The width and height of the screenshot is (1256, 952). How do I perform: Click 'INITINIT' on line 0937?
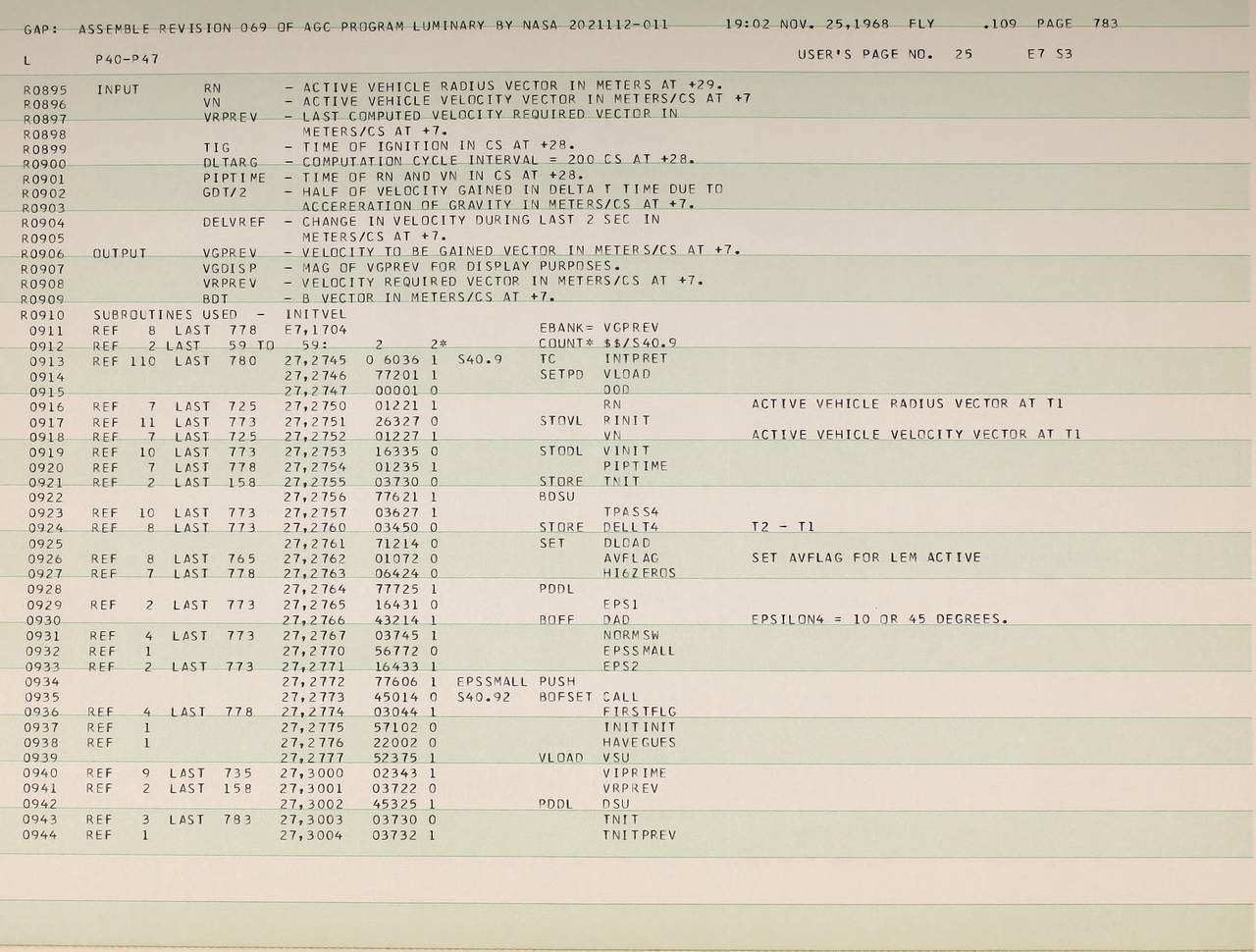click(639, 727)
